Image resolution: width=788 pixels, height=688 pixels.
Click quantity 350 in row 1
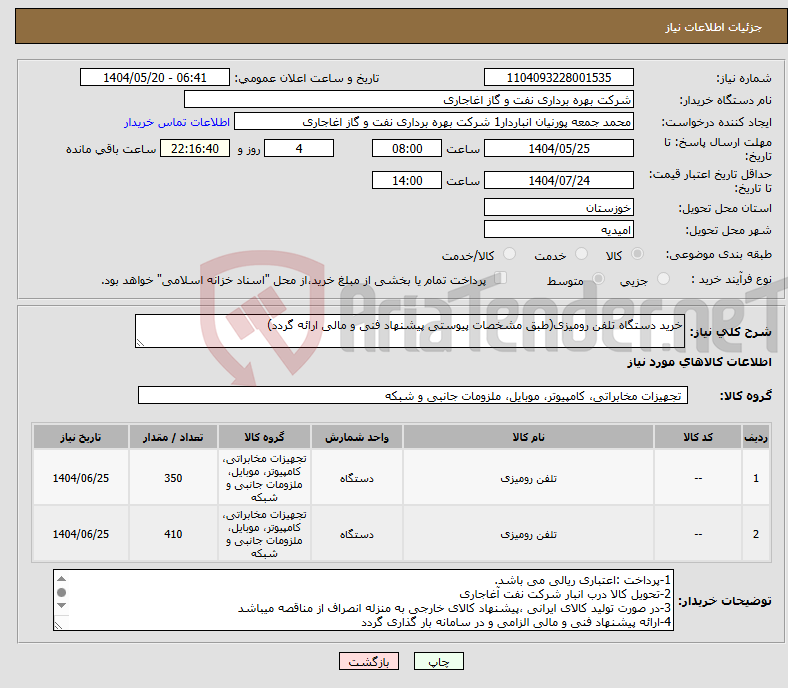point(173,478)
